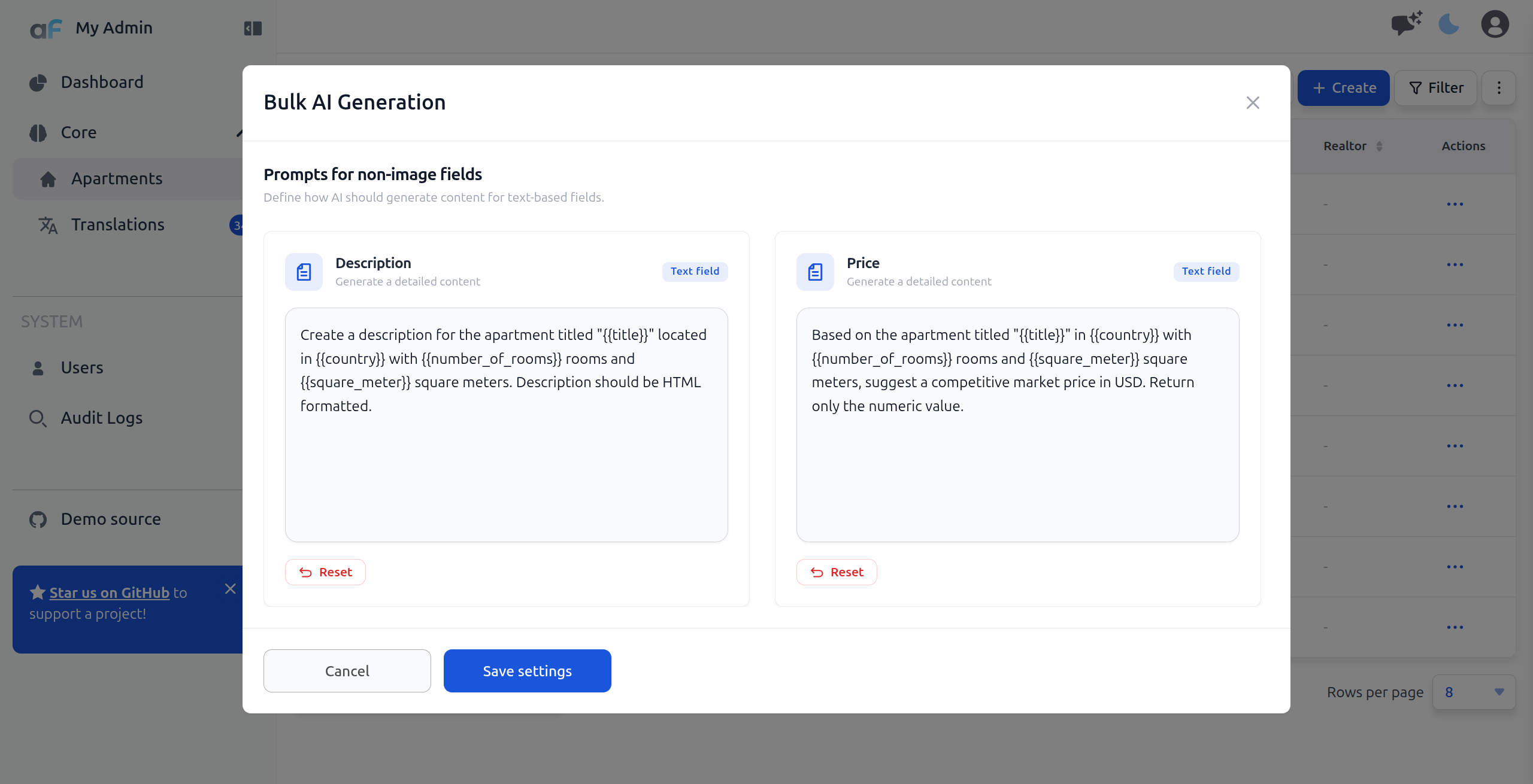This screenshot has width=1533, height=784.
Task: Dismiss the Star us on GitHub banner
Action: pos(230,589)
